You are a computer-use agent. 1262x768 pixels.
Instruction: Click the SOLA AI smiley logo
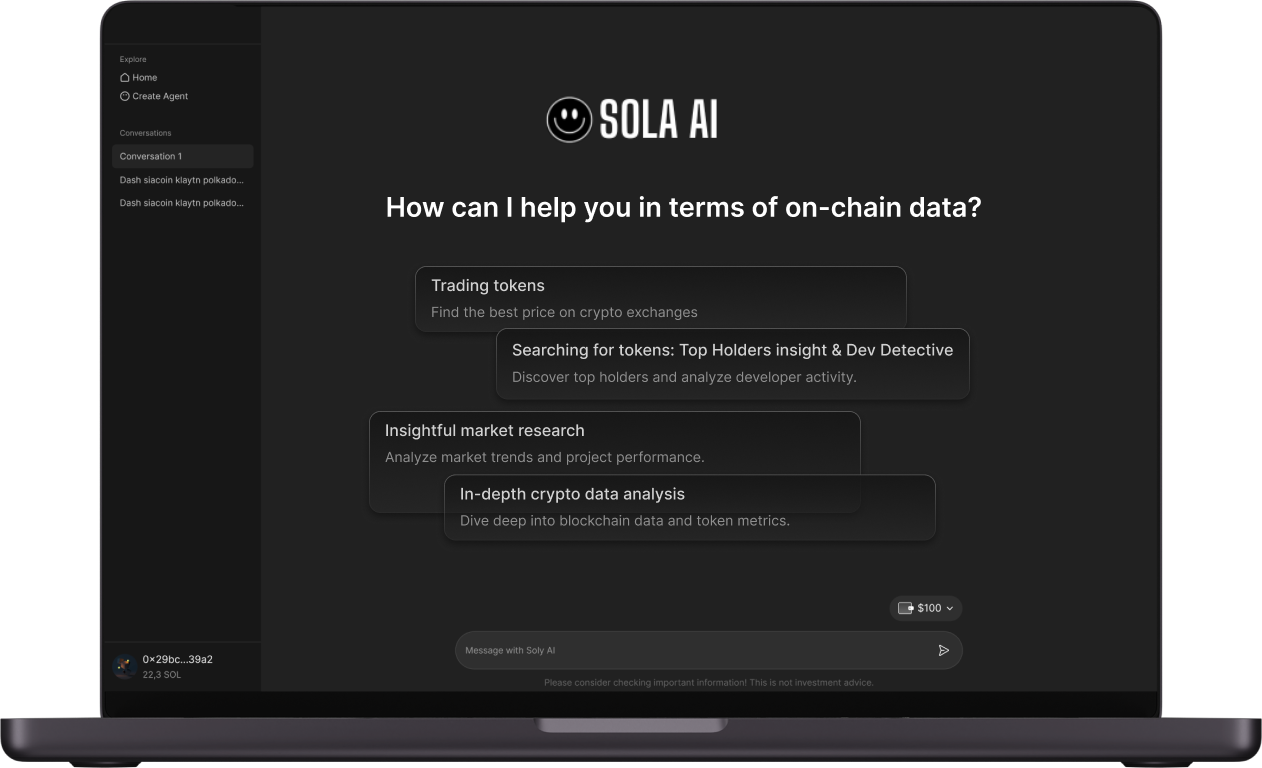coord(569,120)
